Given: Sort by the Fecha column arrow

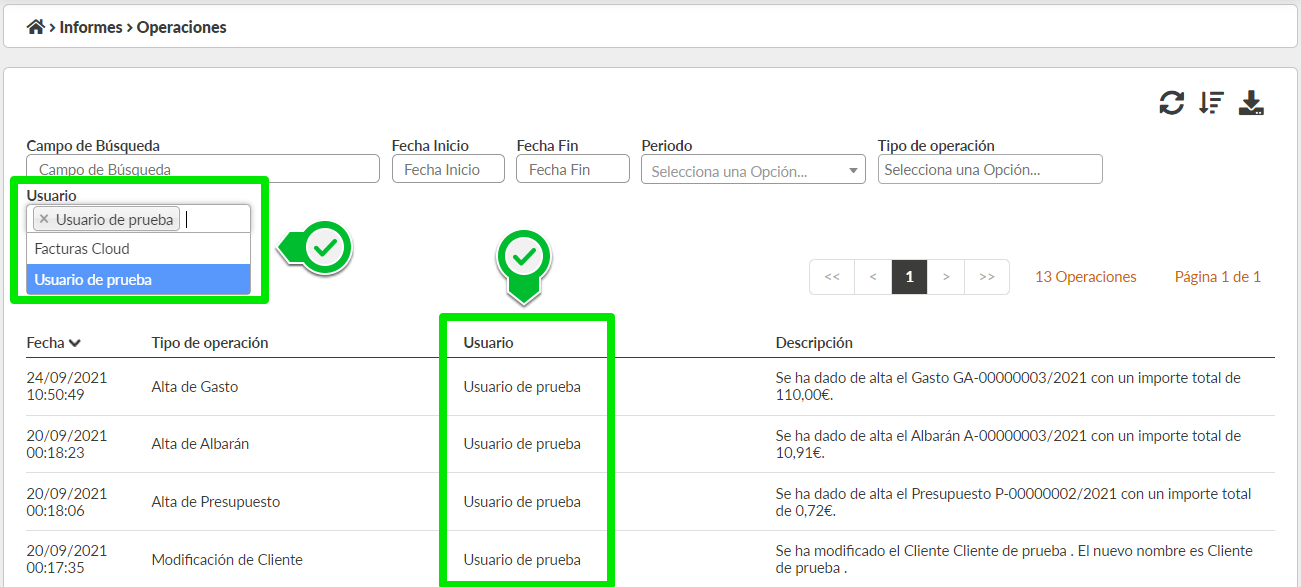Looking at the screenshot, I should (x=75, y=343).
